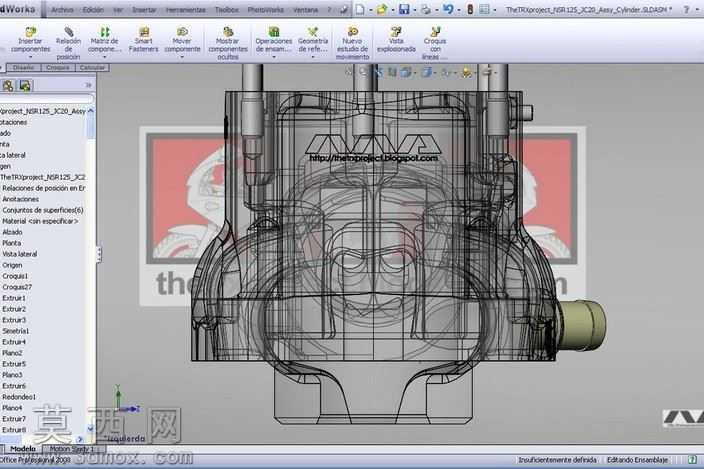Viewport: 704px width, 469px height.
Task: Click Relaciones de posición tree item
Action: click(x=44, y=188)
